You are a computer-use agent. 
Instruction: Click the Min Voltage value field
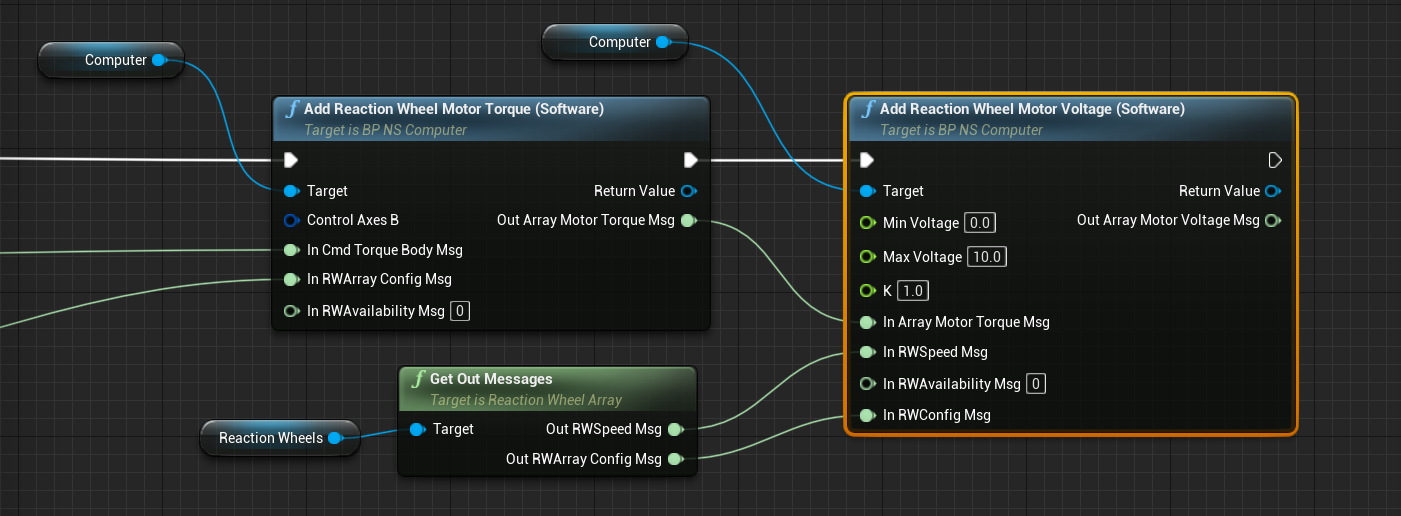[x=980, y=223]
